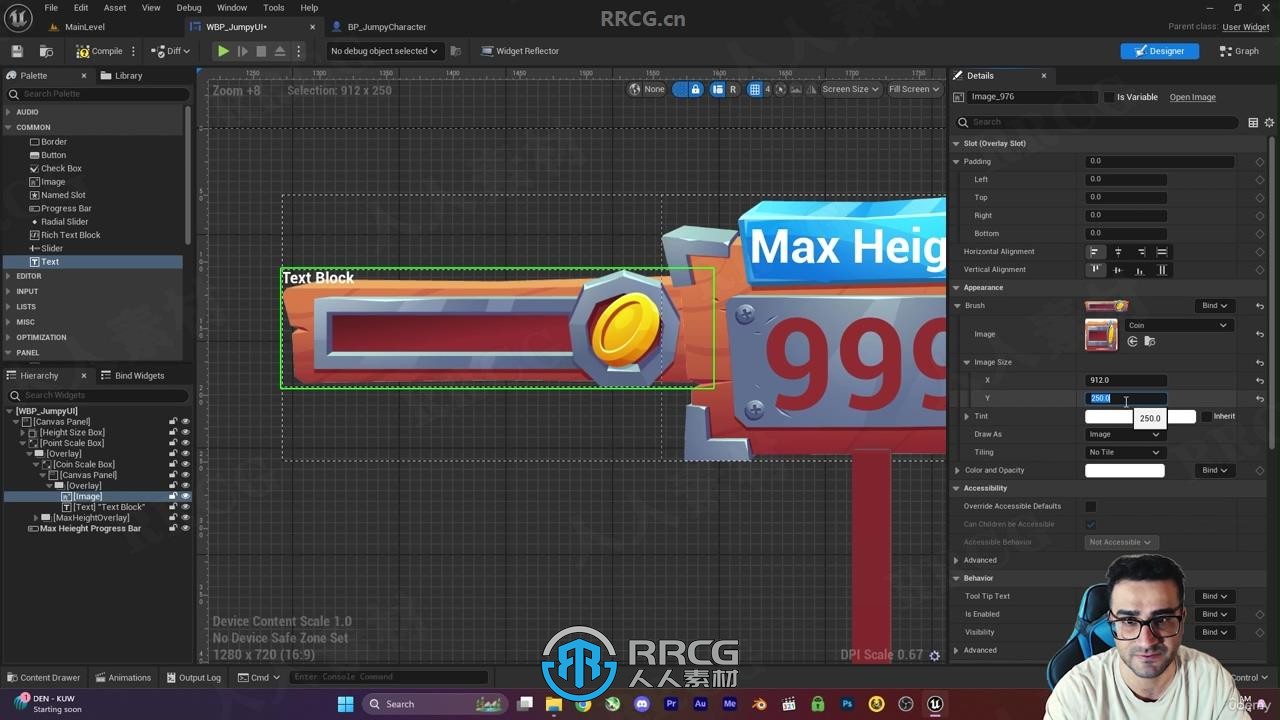Select Rich Text Block in Palette
The image size is (1280, 720).
[70, 235]
